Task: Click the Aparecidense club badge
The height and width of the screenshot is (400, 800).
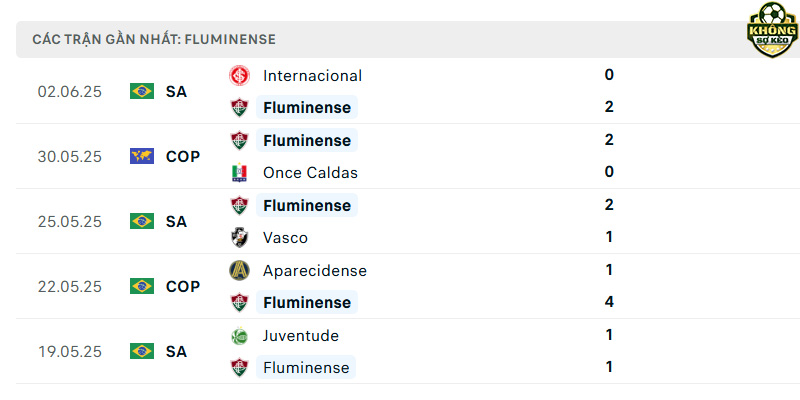Action: pos(239,270)
